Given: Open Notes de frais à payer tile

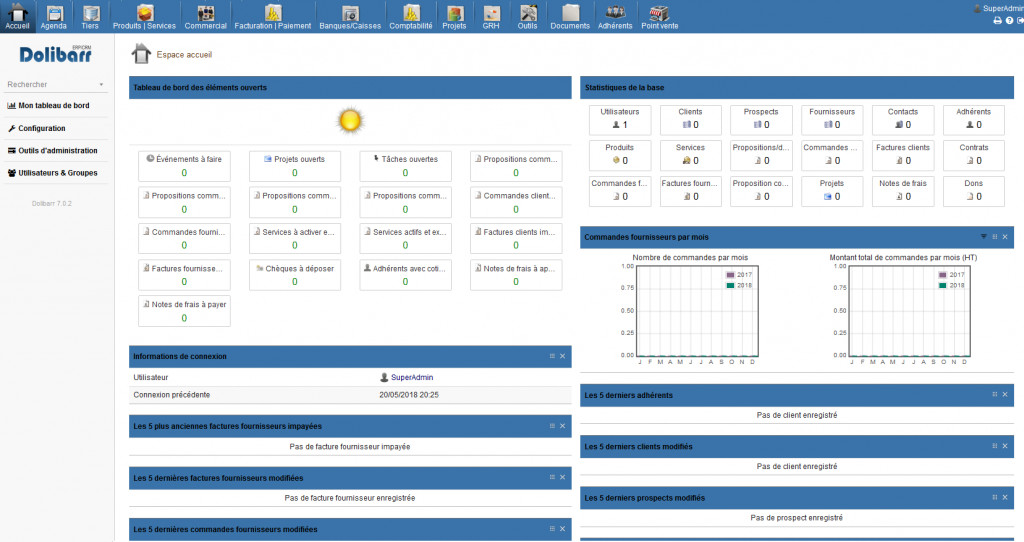Looking at the screenshot, I should pos(184,311).
